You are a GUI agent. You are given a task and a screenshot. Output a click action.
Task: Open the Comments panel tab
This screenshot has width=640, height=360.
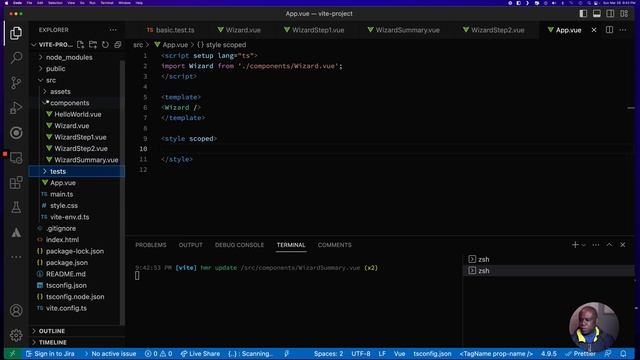335,245
